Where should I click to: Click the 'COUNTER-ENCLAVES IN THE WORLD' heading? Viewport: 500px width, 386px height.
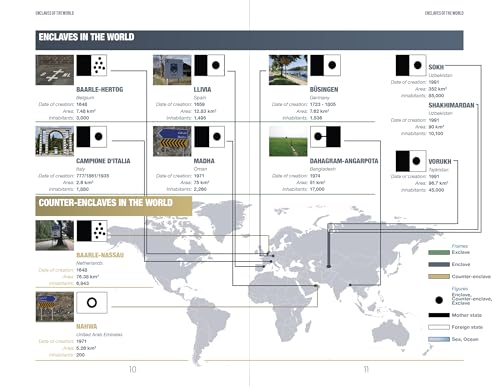tap(106, 203)
